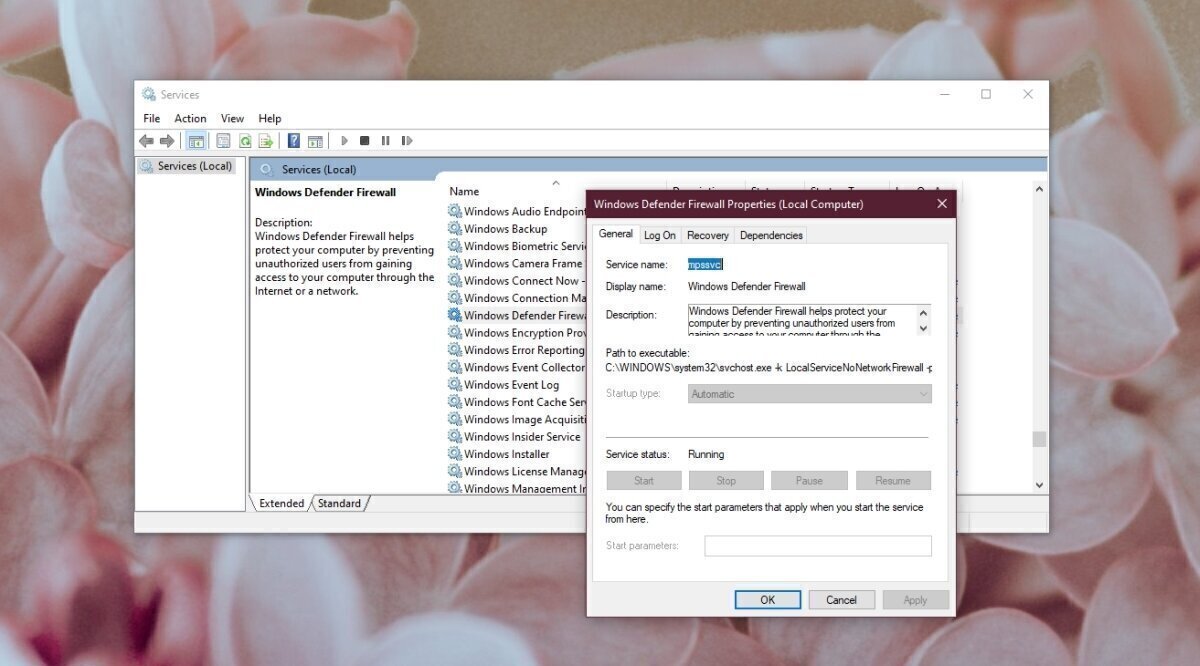Restart the service using the toolbar icon
This screenshot has height=666, width=1200.
tap(407, 140)
